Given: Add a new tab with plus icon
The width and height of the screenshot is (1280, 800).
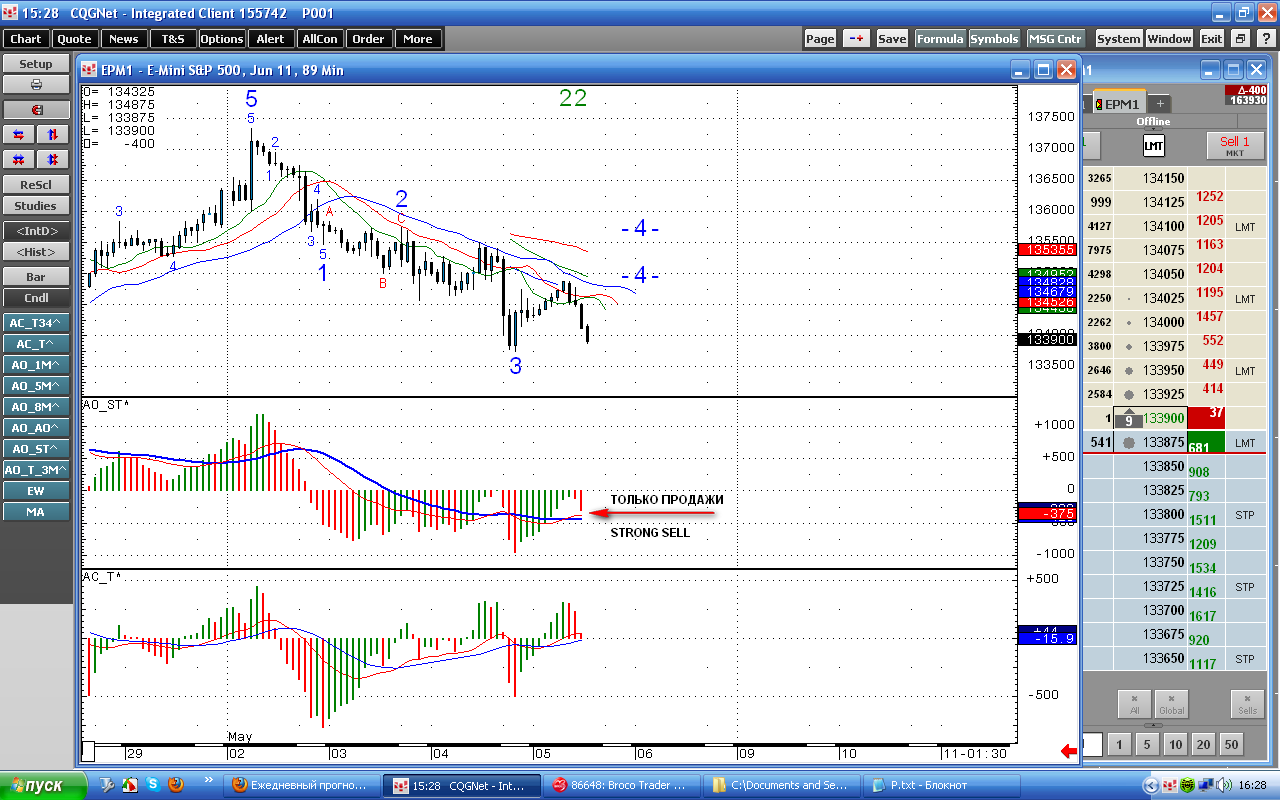Looking at the screenshot, I should pos(1160,104).
